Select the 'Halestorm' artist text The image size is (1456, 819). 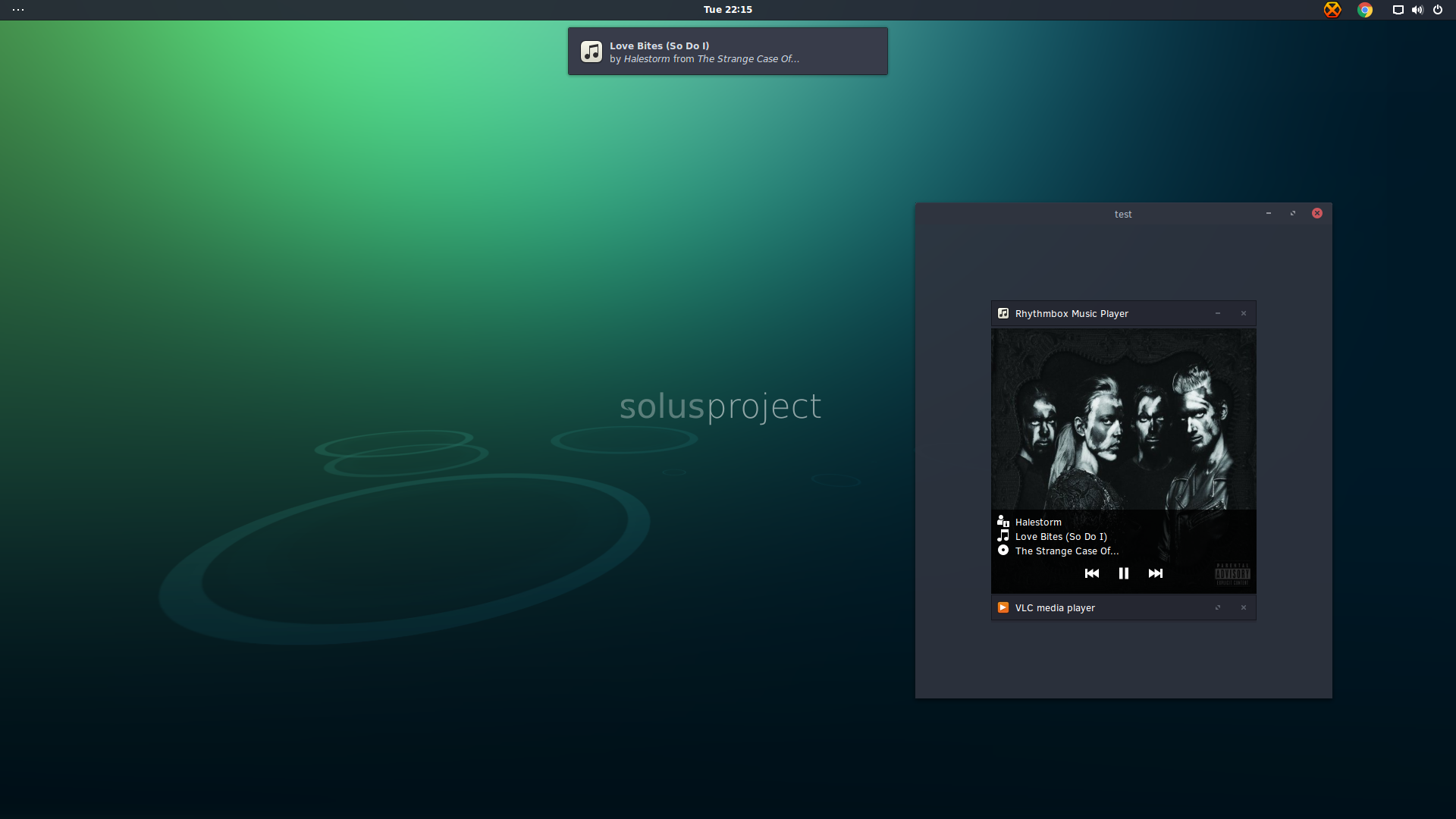tap(1038, 522)
